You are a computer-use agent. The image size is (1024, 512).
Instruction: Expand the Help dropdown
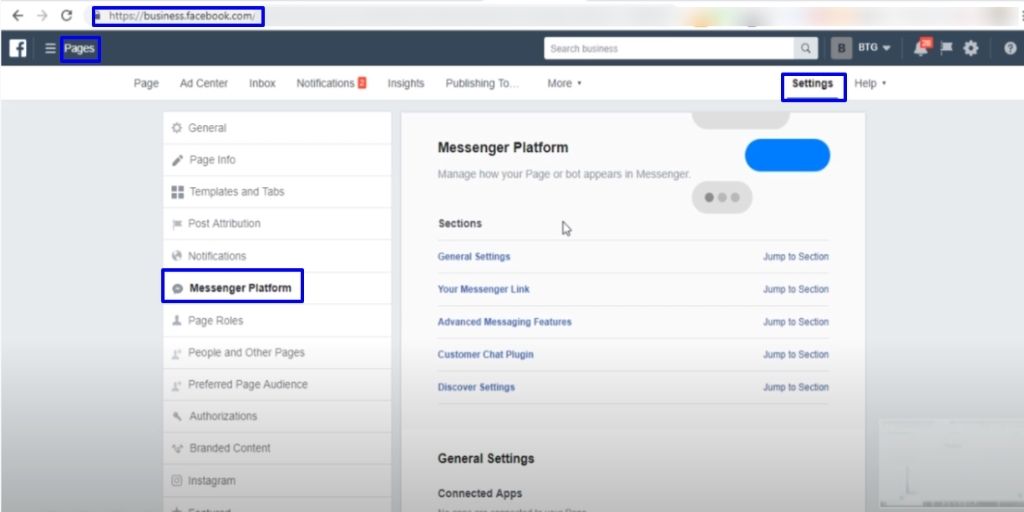pos(870,84)
